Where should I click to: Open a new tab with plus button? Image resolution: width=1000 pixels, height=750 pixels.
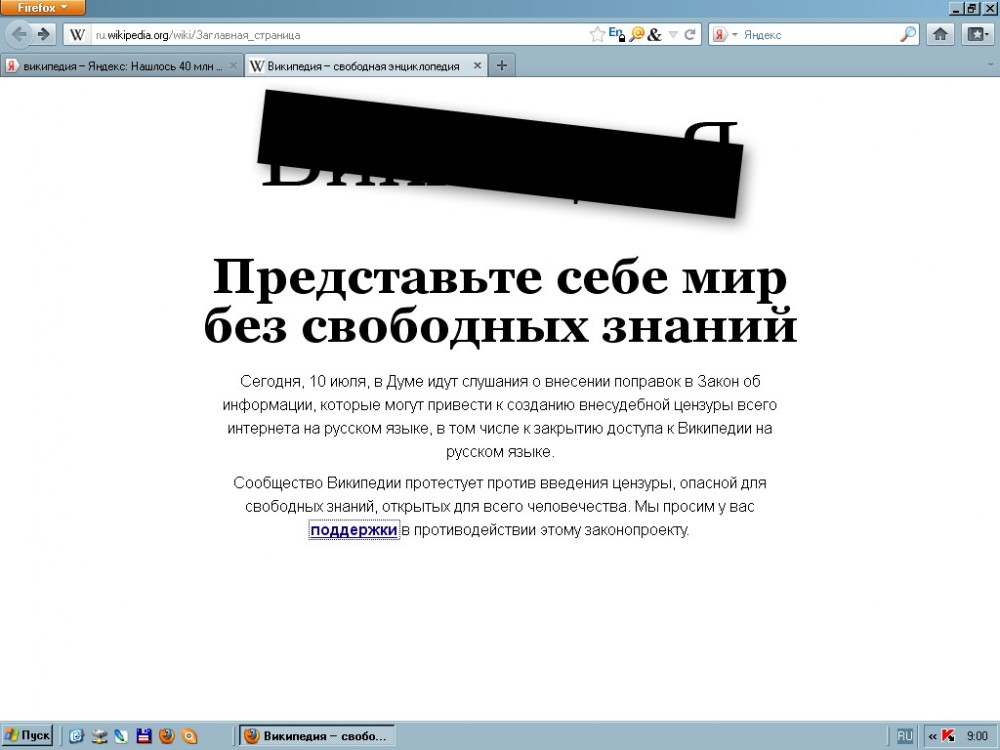(x=501, y=66)
